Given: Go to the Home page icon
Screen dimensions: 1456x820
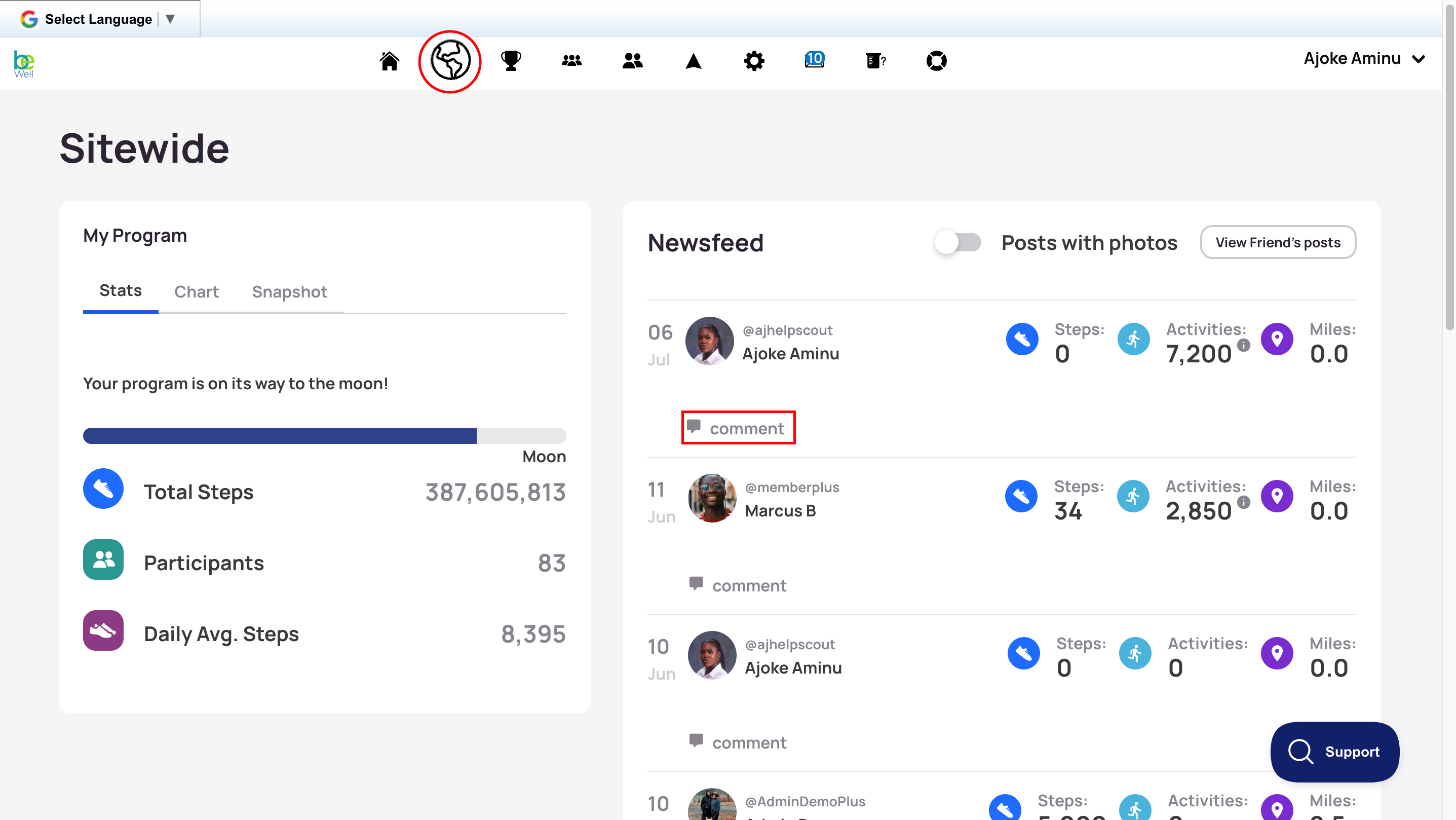Looking at the screenshot, I should (389, 60).
